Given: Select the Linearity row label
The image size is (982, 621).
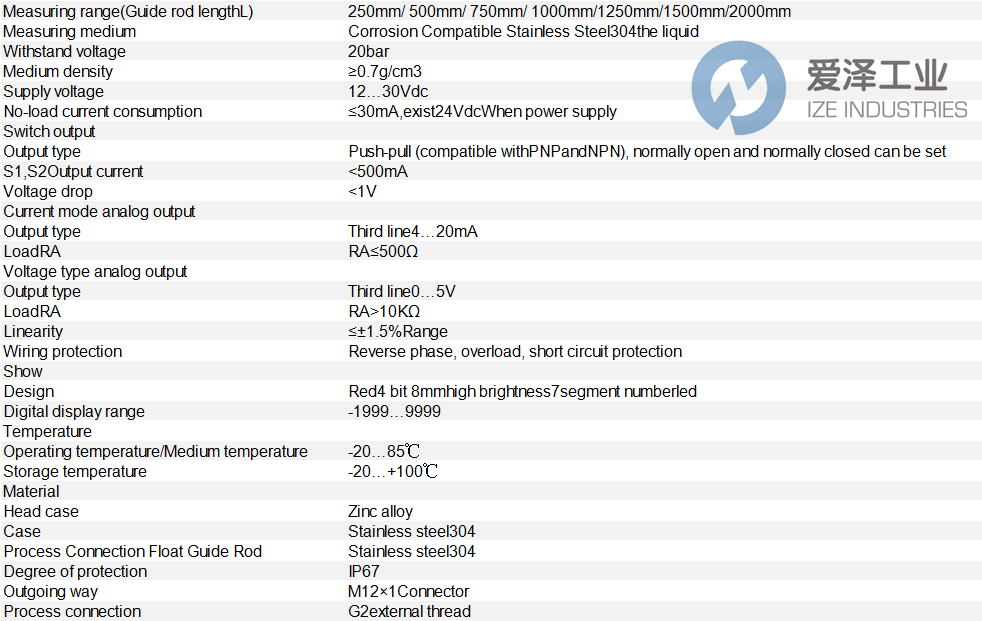Looking at the screenshot, I should point(33,332).
